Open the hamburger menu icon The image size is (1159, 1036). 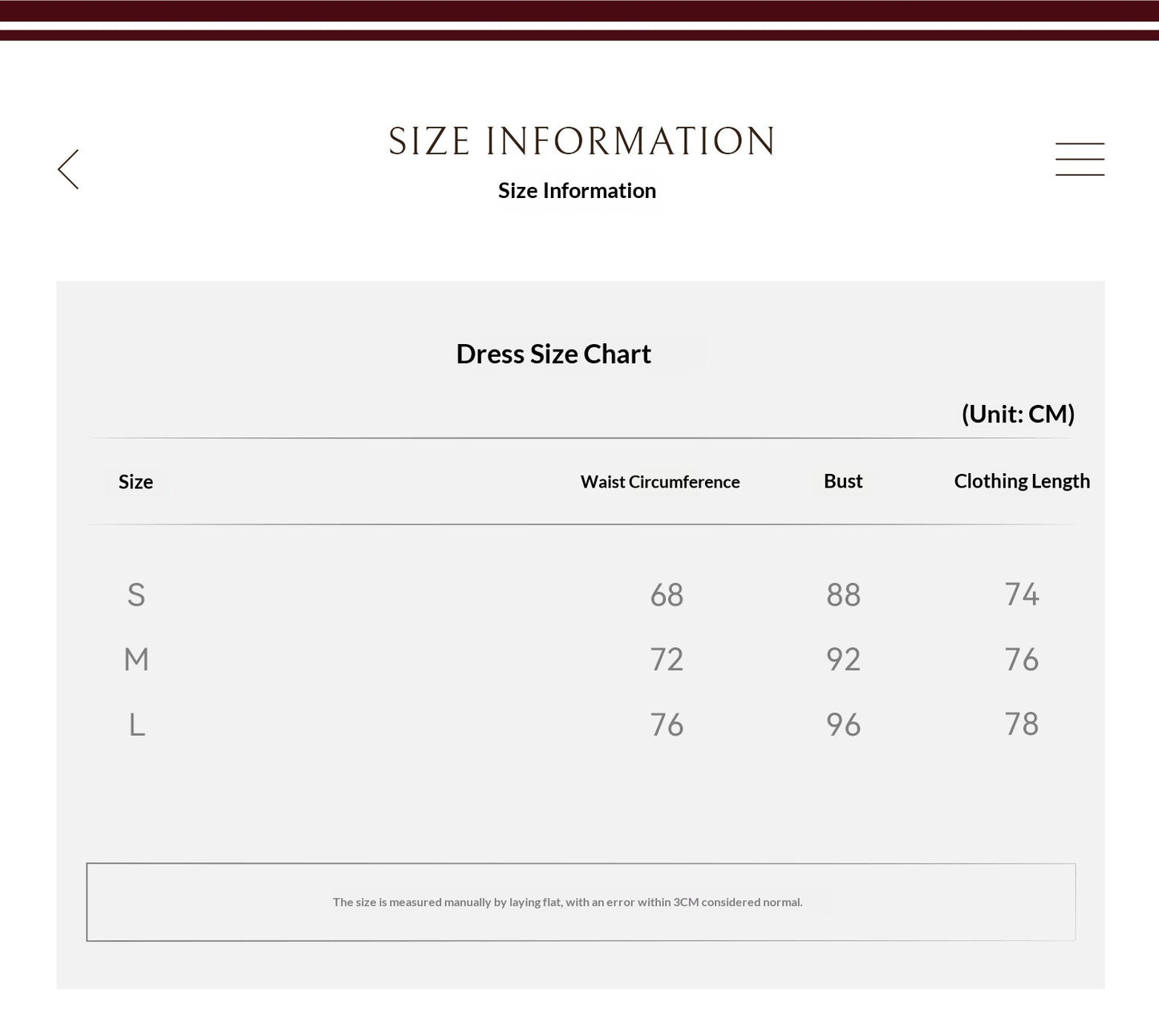[1080, 159]
